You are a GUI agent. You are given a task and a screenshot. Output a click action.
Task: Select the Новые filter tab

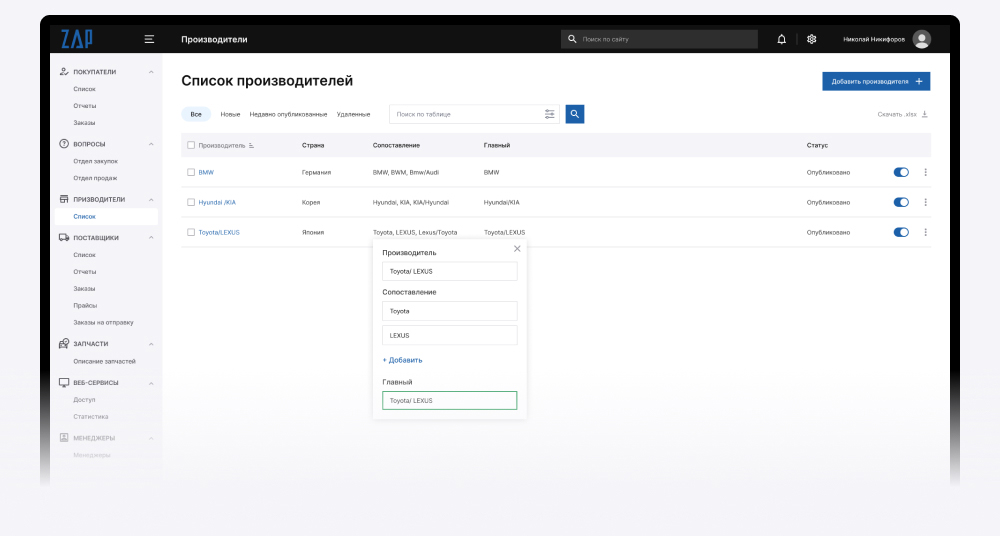[230, 114]
